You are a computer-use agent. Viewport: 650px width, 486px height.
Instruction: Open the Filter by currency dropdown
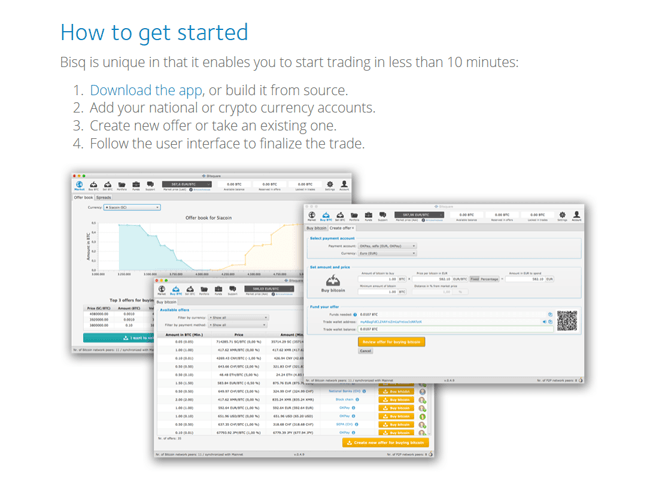click(237, 317)
